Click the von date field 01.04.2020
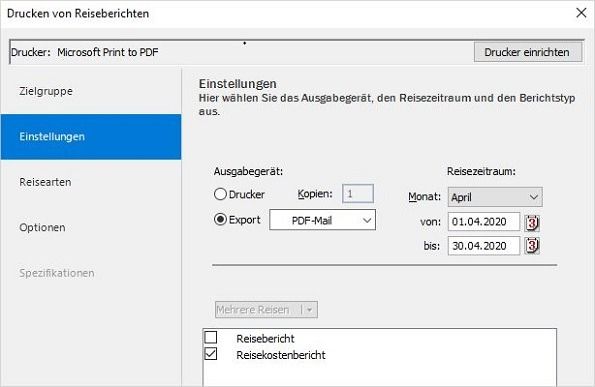 pos(484,222)
